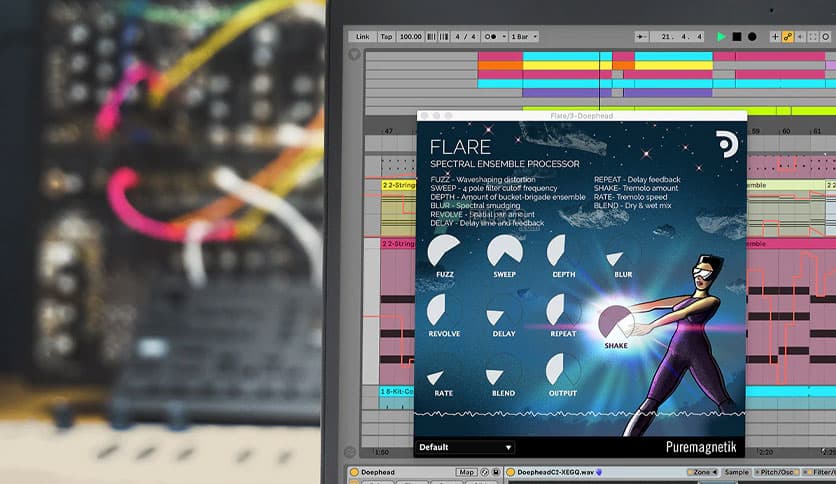Screen dimensions: 836x484
Task: Click the 2:20 time marker at the bottom ruler
Action: [766, 452]
